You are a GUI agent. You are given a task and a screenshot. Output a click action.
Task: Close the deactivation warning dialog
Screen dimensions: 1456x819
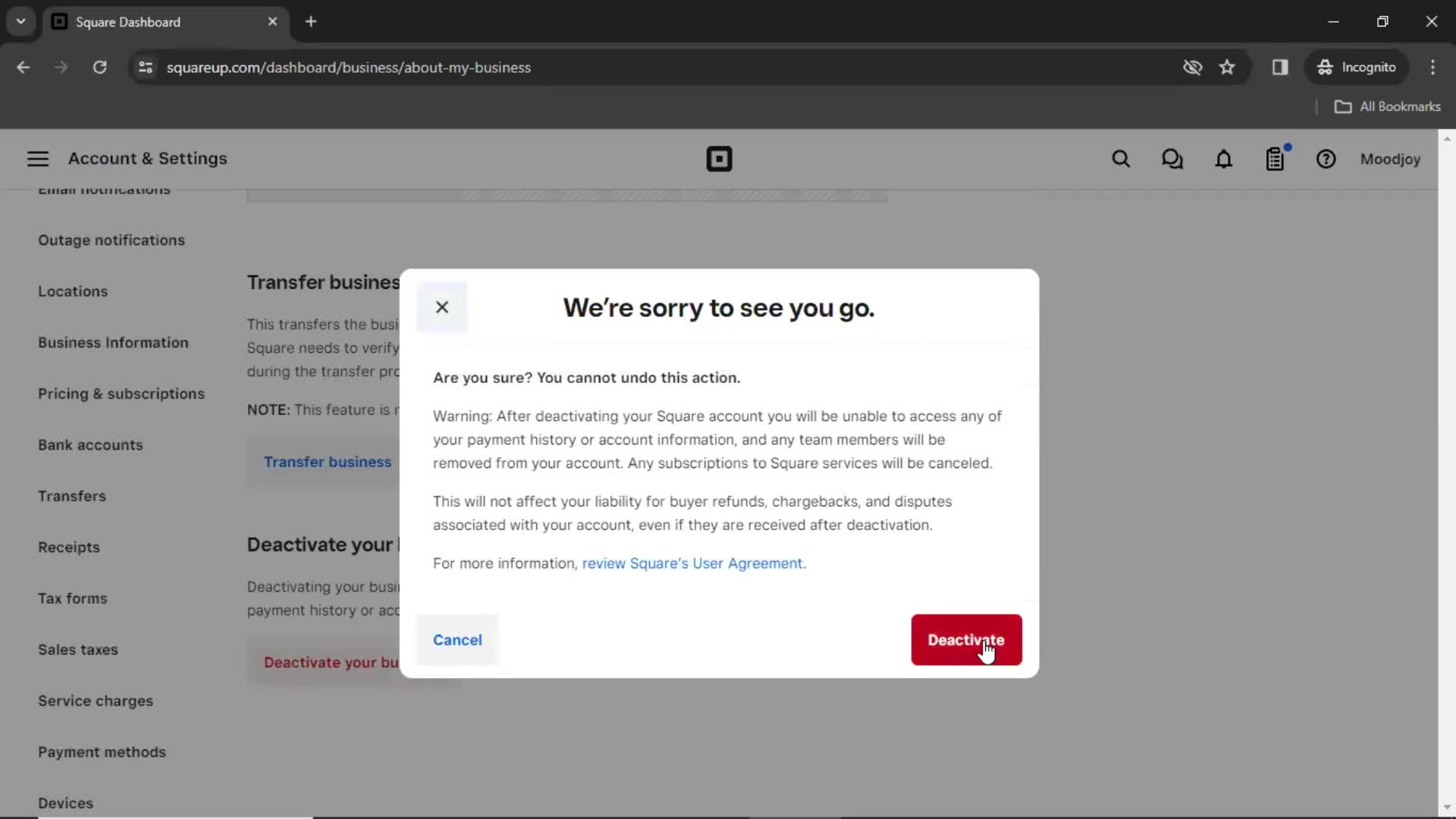[x=441, y=307]
